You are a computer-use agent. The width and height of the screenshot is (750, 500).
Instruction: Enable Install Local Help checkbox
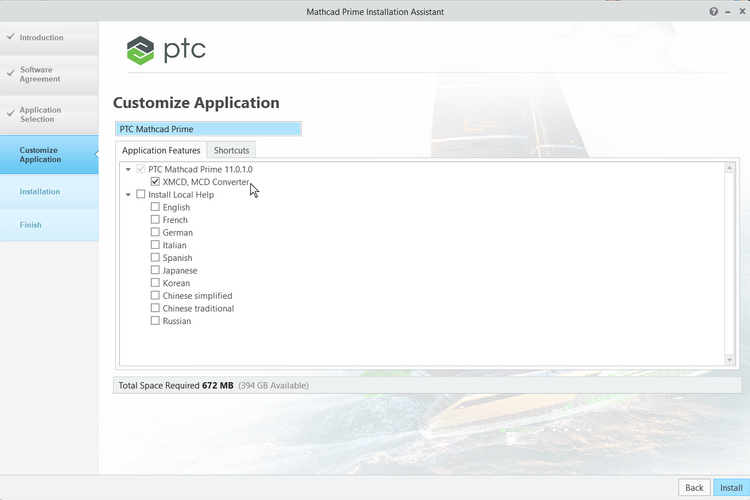[x=141, y=195]
